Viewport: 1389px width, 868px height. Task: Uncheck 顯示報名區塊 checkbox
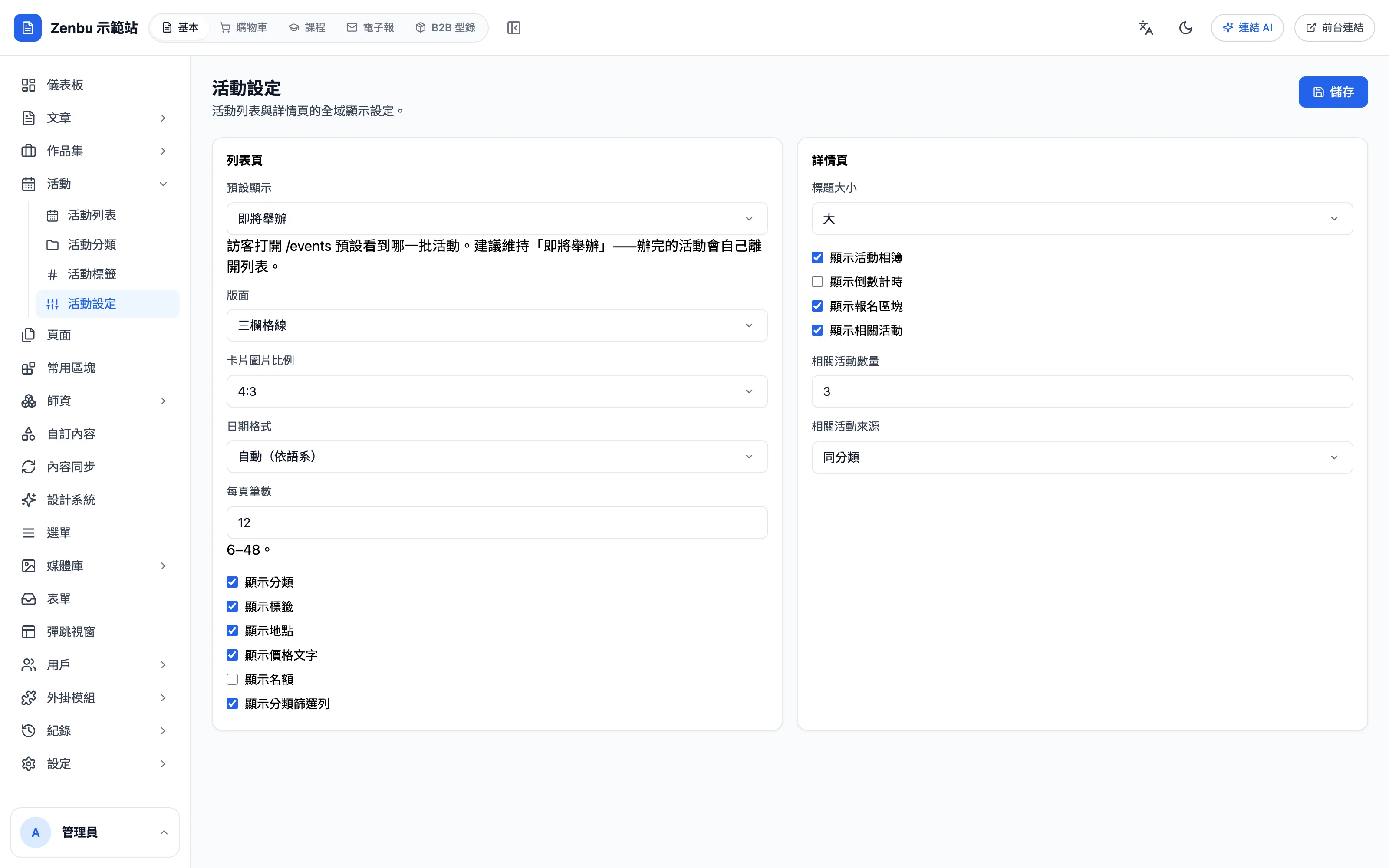[817, 306]
